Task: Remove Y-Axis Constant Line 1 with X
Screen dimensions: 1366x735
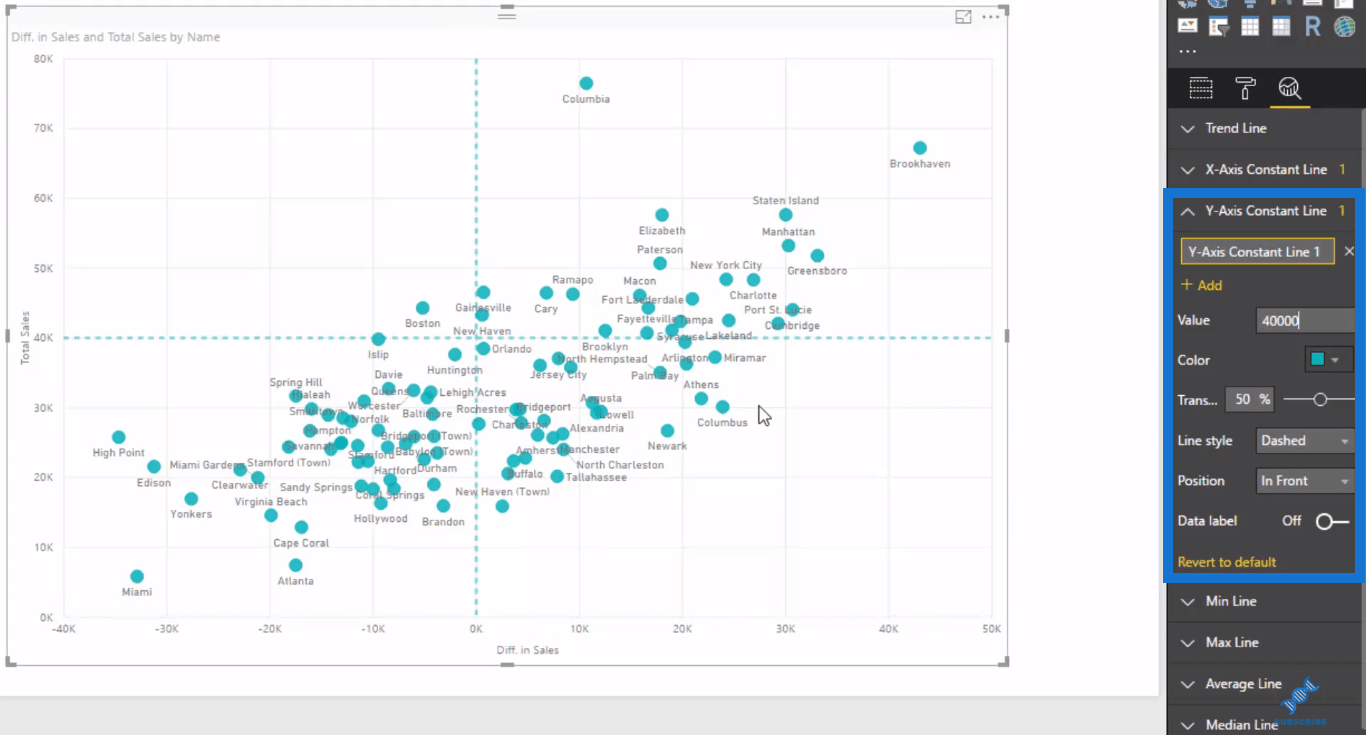Action: (x=1349, y=252)
